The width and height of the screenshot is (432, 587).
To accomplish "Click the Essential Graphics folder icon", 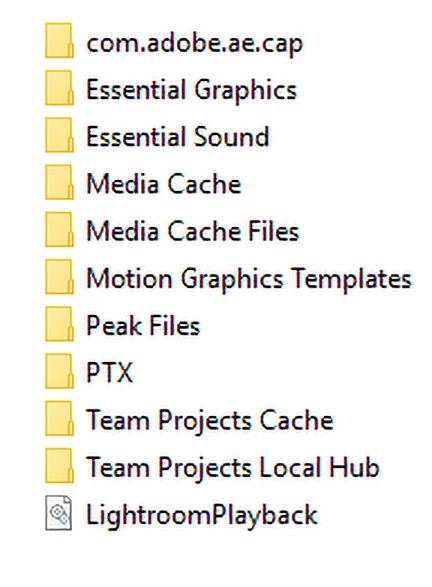I will (59, 88).
